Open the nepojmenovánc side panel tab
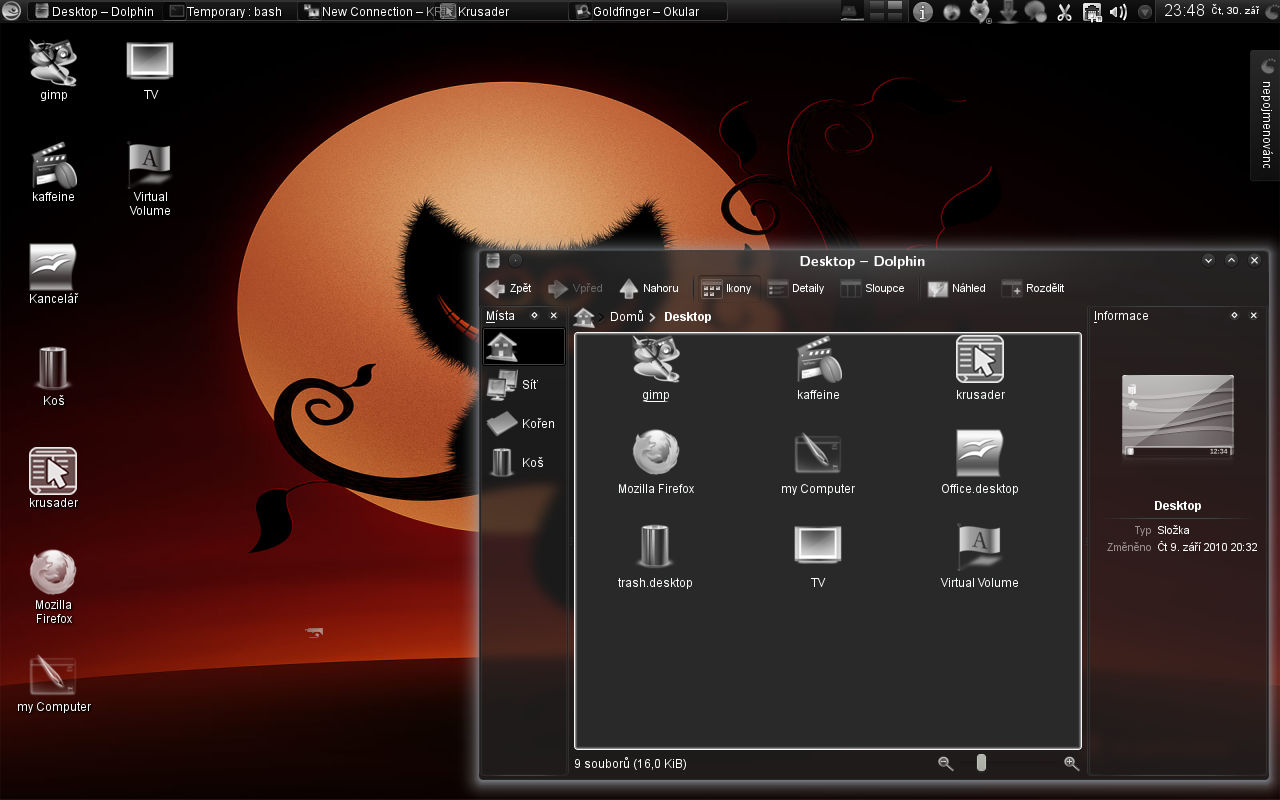 (x=1265, y=115)
